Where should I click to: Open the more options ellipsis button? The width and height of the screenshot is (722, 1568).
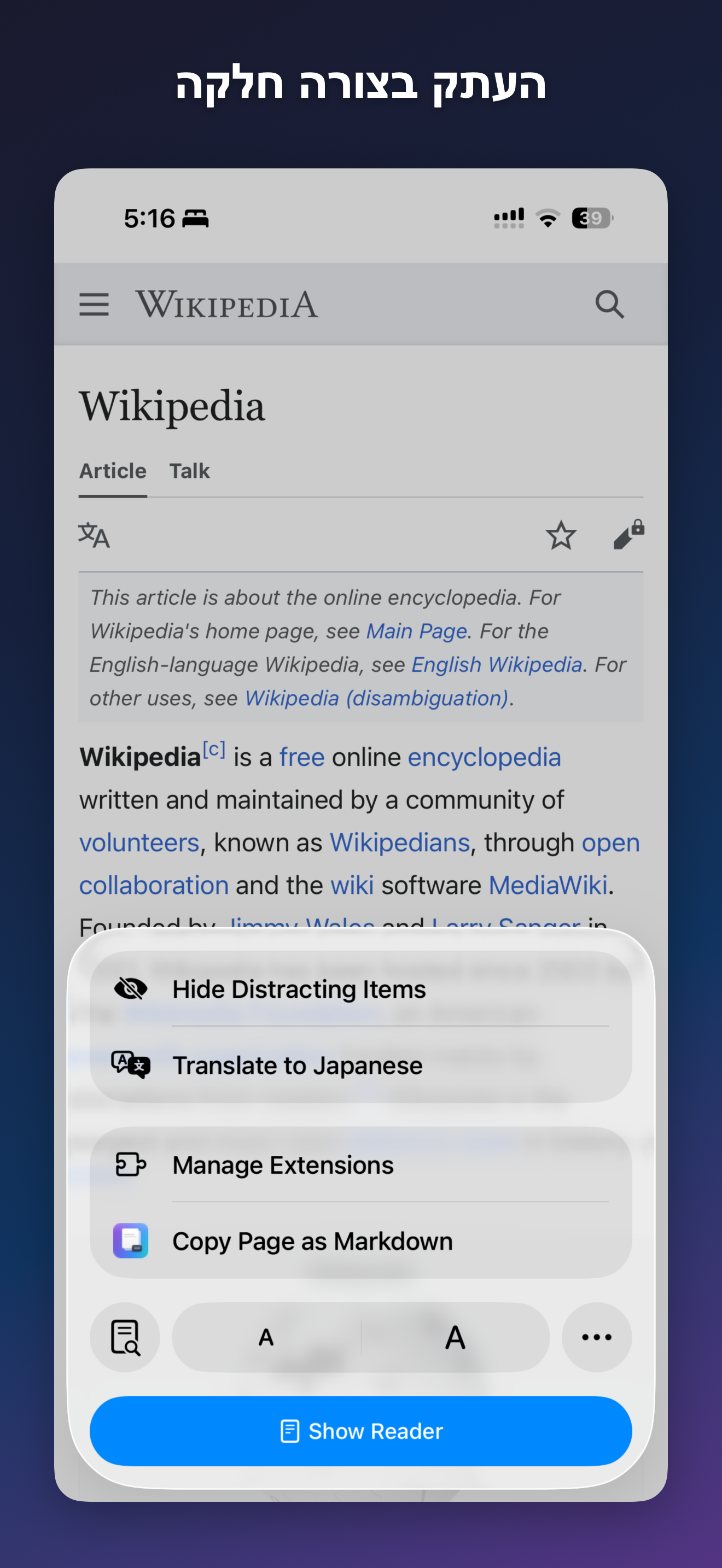597,1337
